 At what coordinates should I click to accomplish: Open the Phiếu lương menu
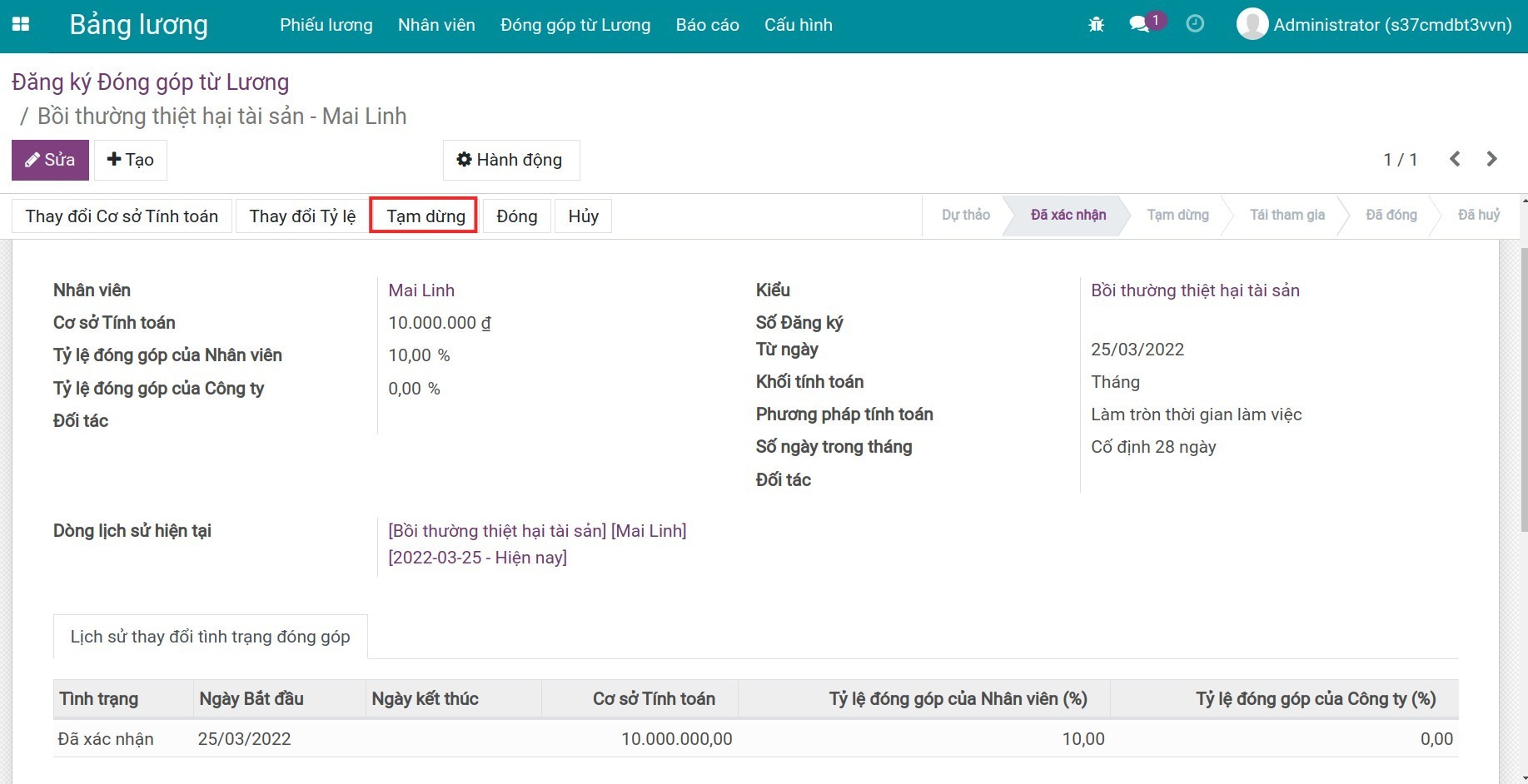[x=326, y=25]
